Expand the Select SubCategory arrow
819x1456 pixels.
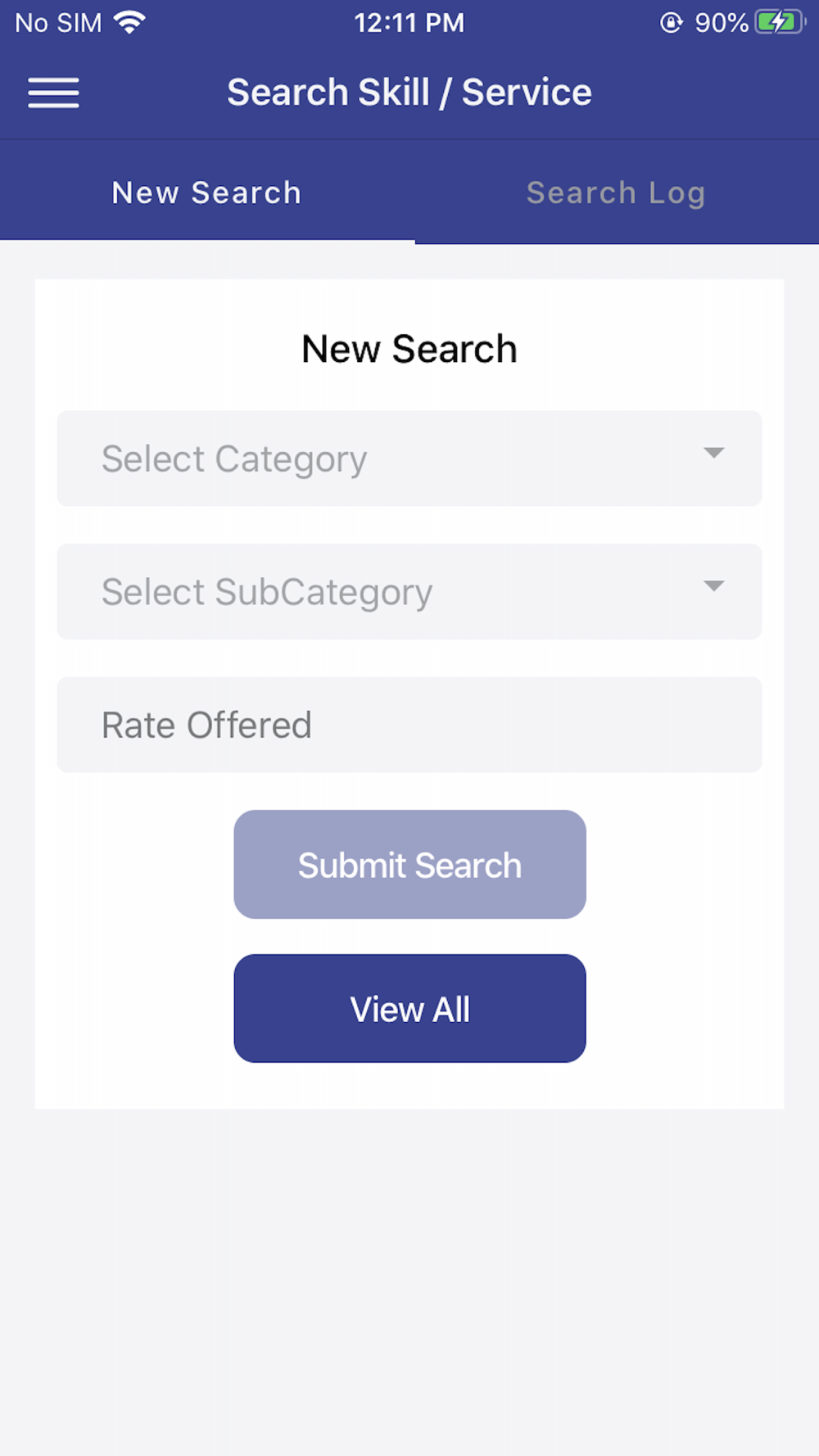714,586
